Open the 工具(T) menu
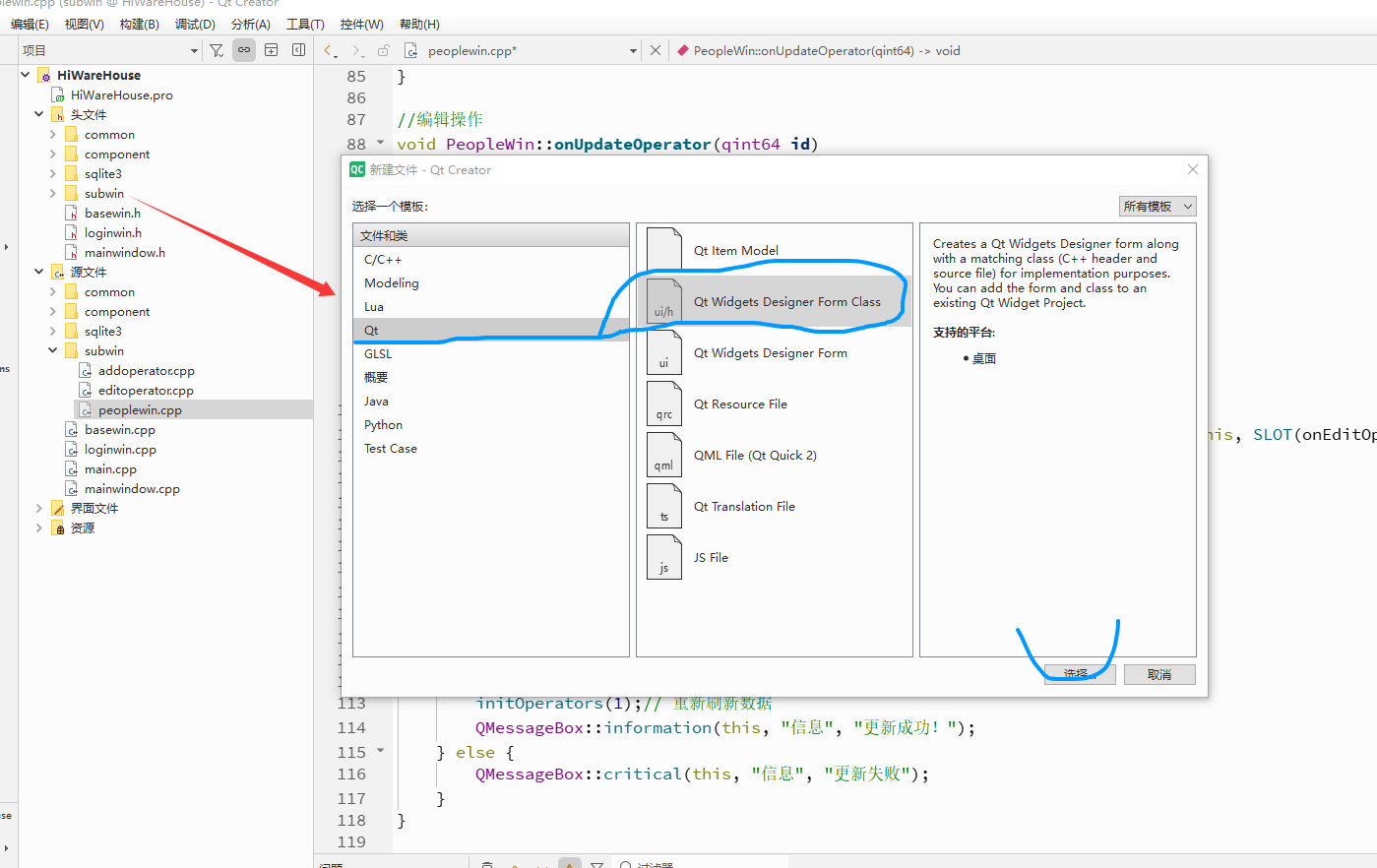 [305, 24]
